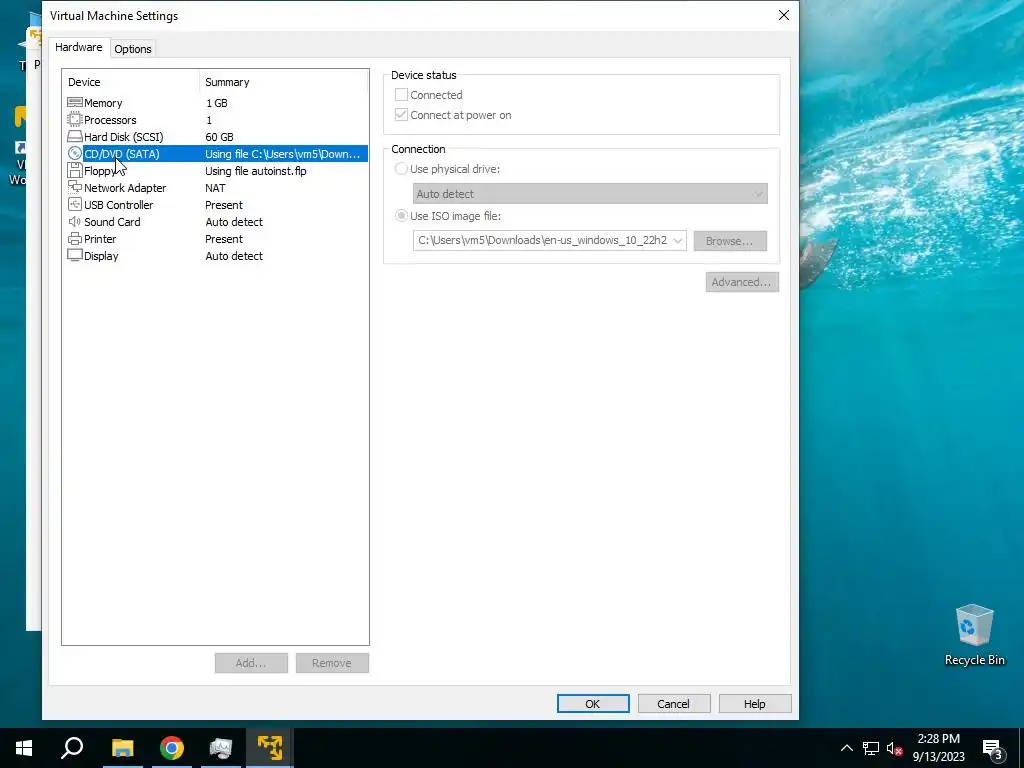Click the Cancel button

tap(673, 703)
